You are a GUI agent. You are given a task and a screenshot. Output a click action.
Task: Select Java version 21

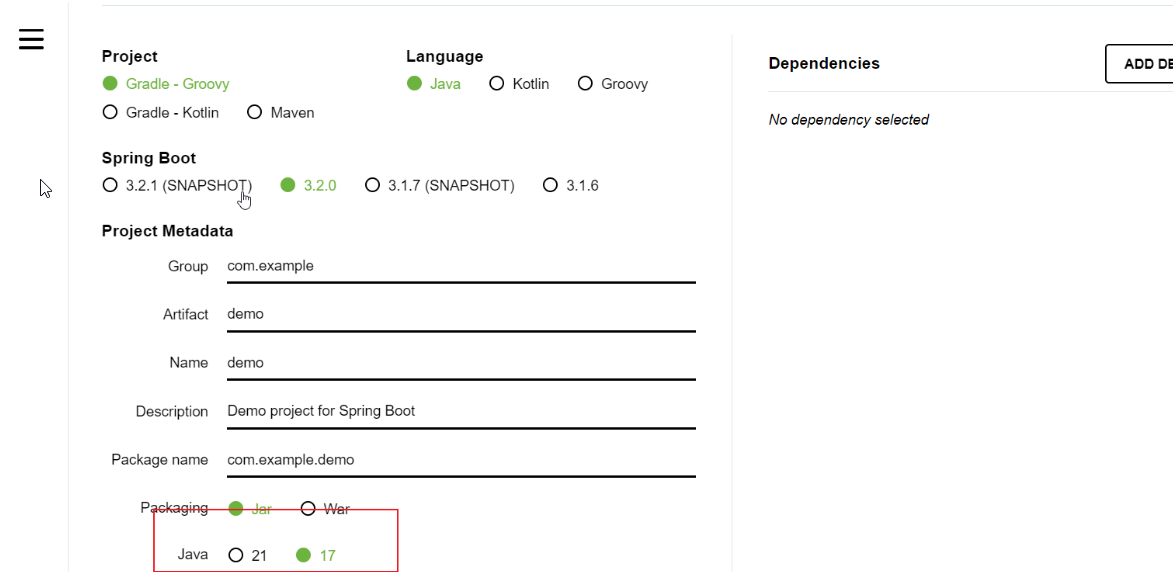point(248,556)
